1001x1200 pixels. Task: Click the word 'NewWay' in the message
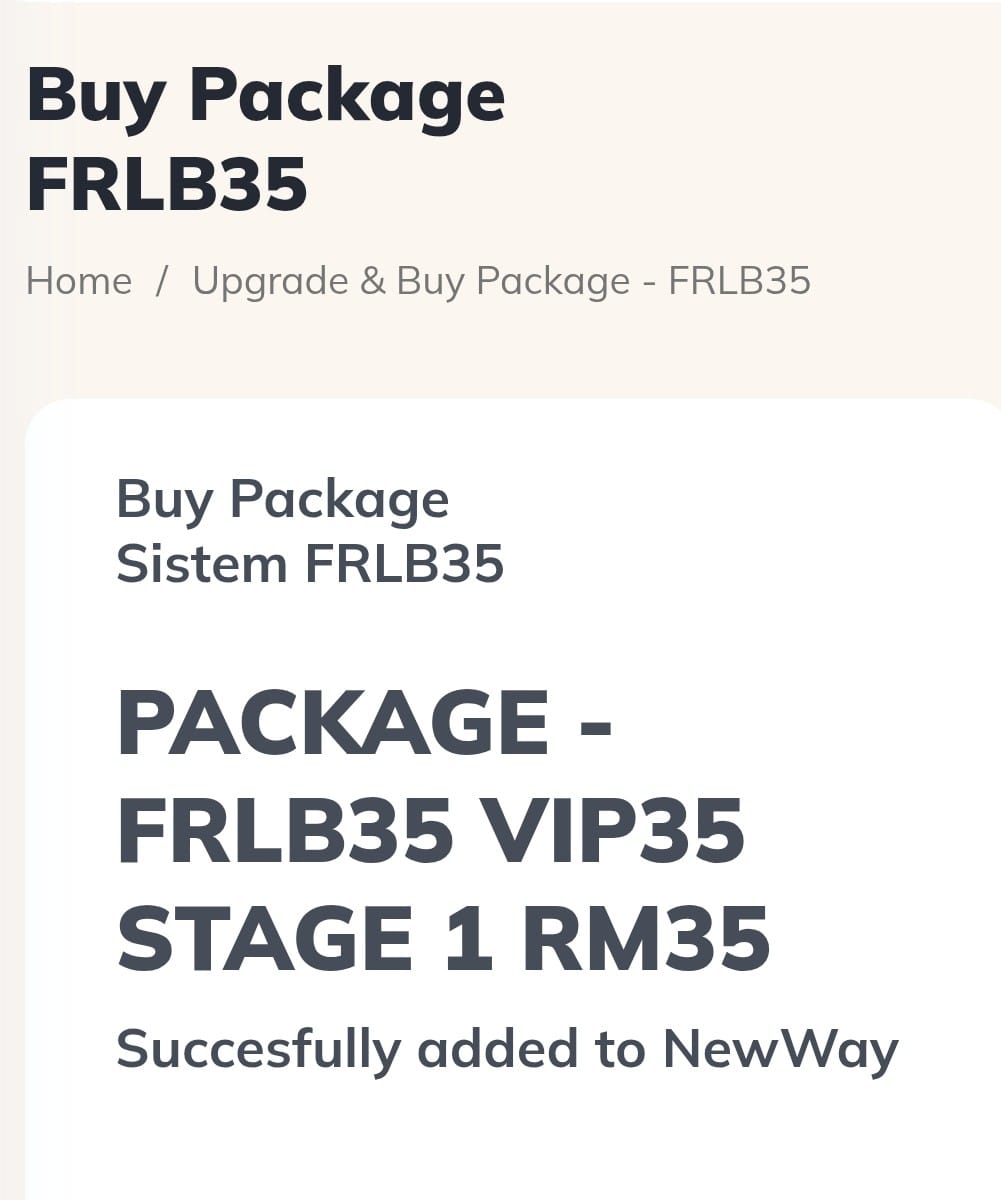(x=781, y=1049)
